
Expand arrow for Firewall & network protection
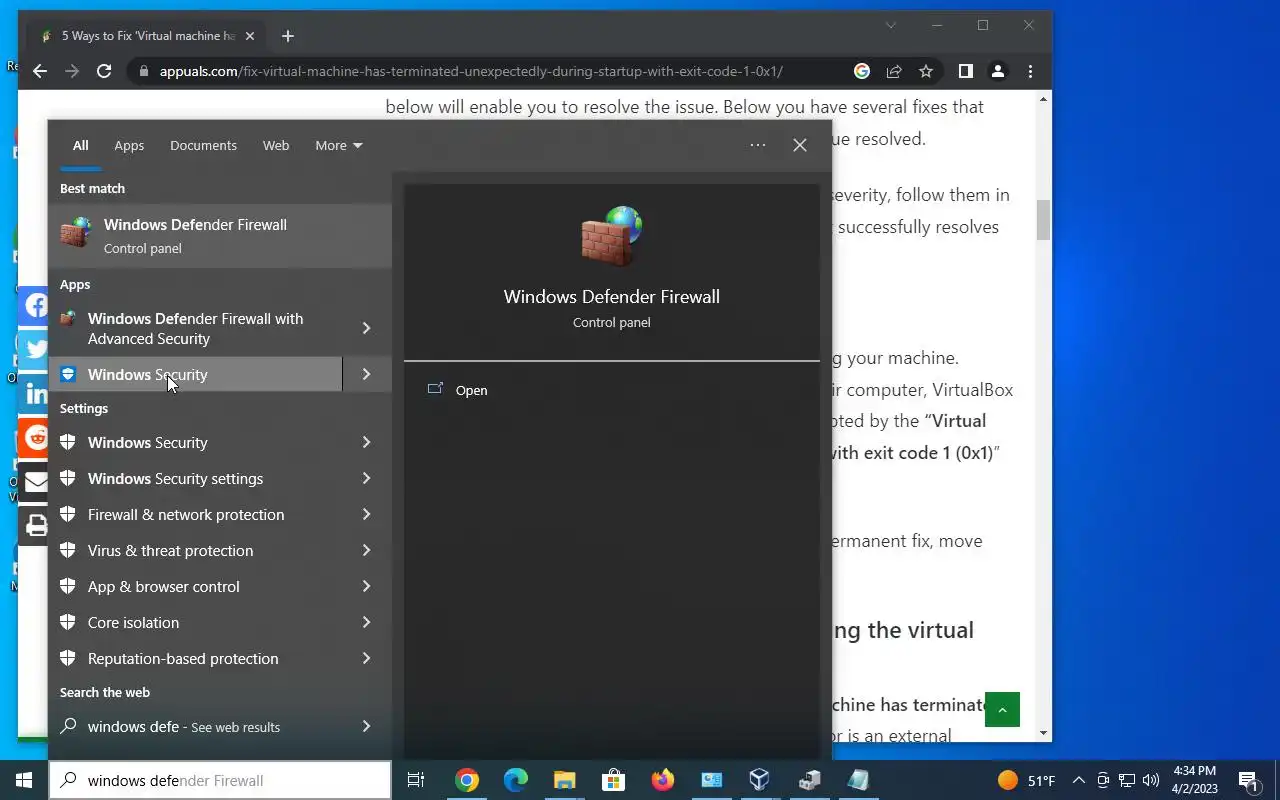[367, 514]
